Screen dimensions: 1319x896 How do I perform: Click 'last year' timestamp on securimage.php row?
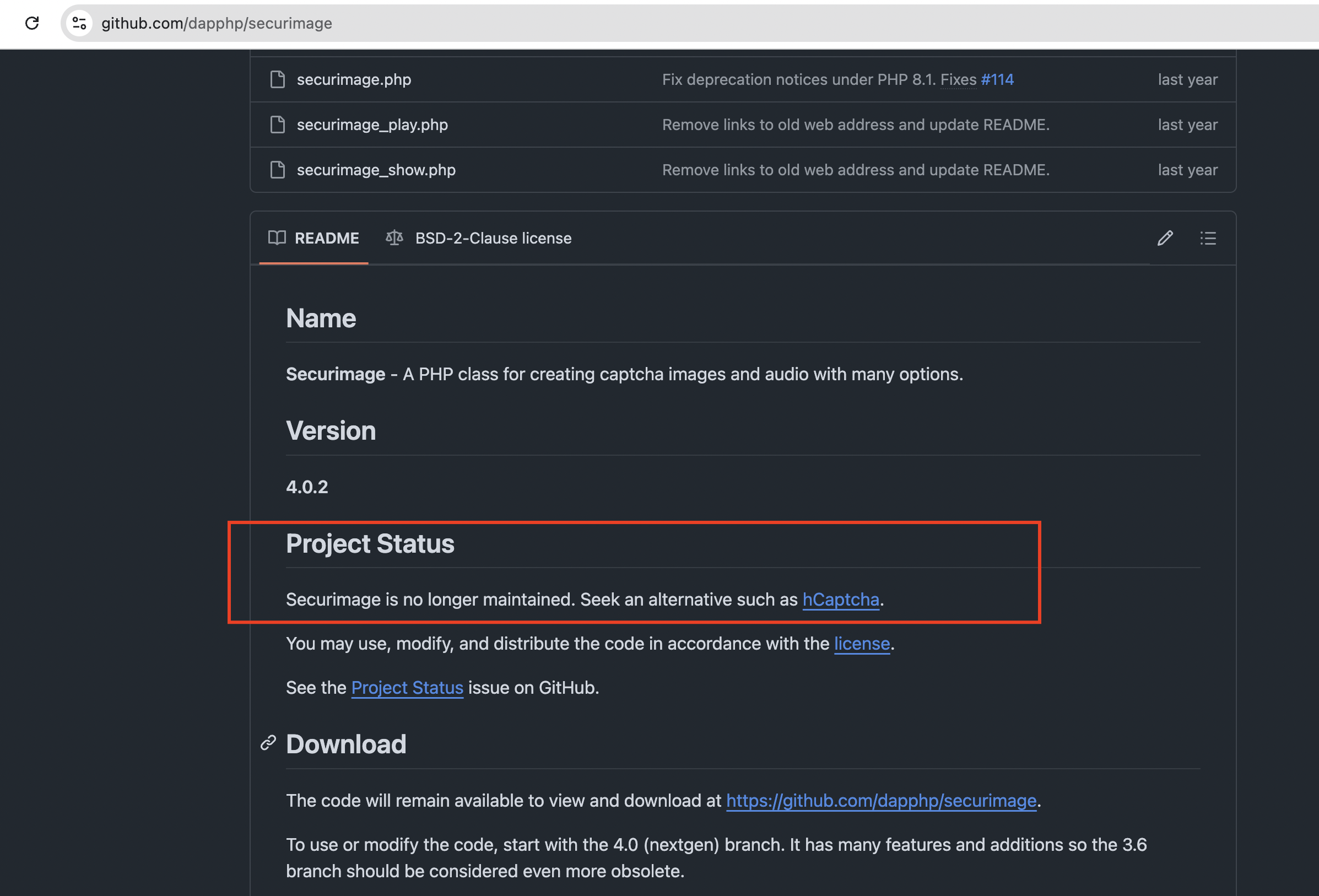[x=1188, y=79]
